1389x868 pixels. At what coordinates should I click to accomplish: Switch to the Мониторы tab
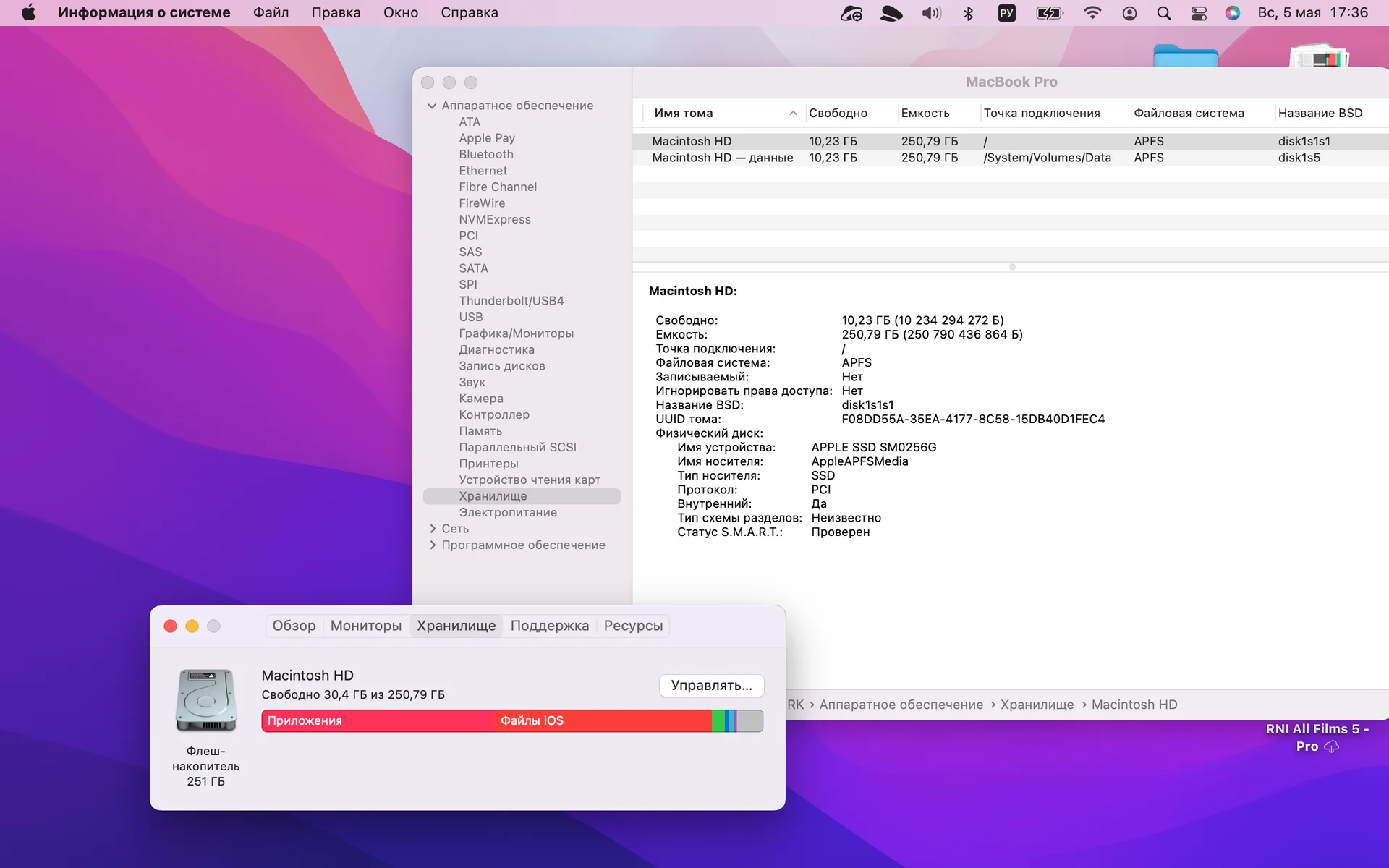click(x=366, y=626)
